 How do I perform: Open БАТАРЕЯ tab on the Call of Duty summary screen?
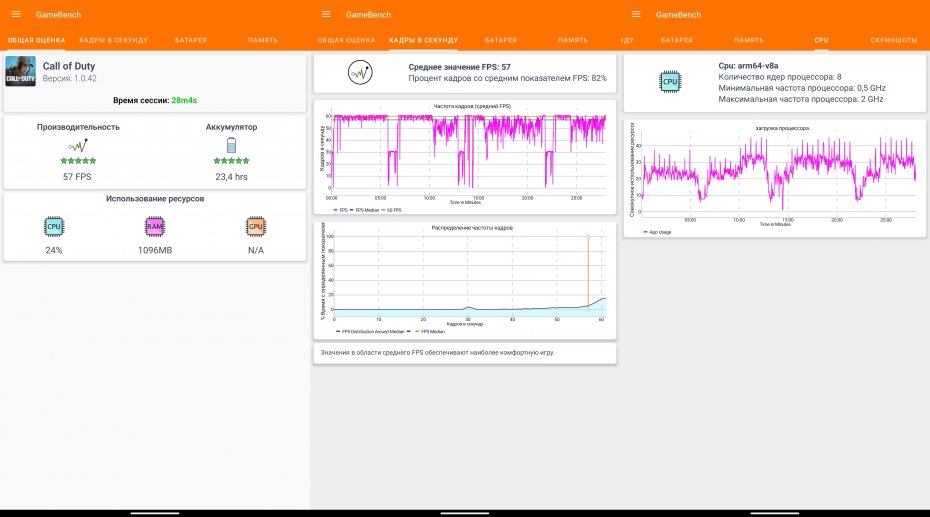(190, 40)
